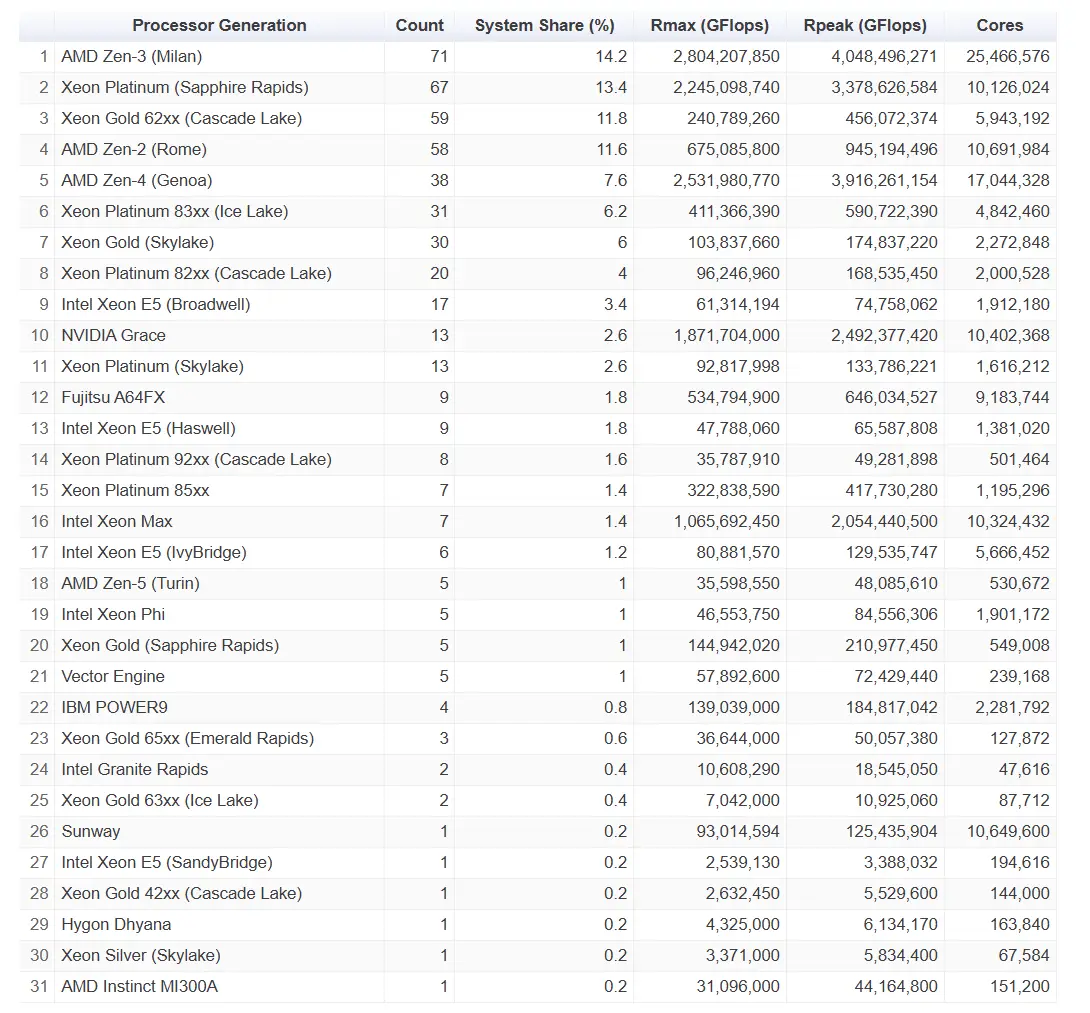
Task: Click the Intel Xeon E5 (IvyBridge) cell
Action: [x=154, y=552]
